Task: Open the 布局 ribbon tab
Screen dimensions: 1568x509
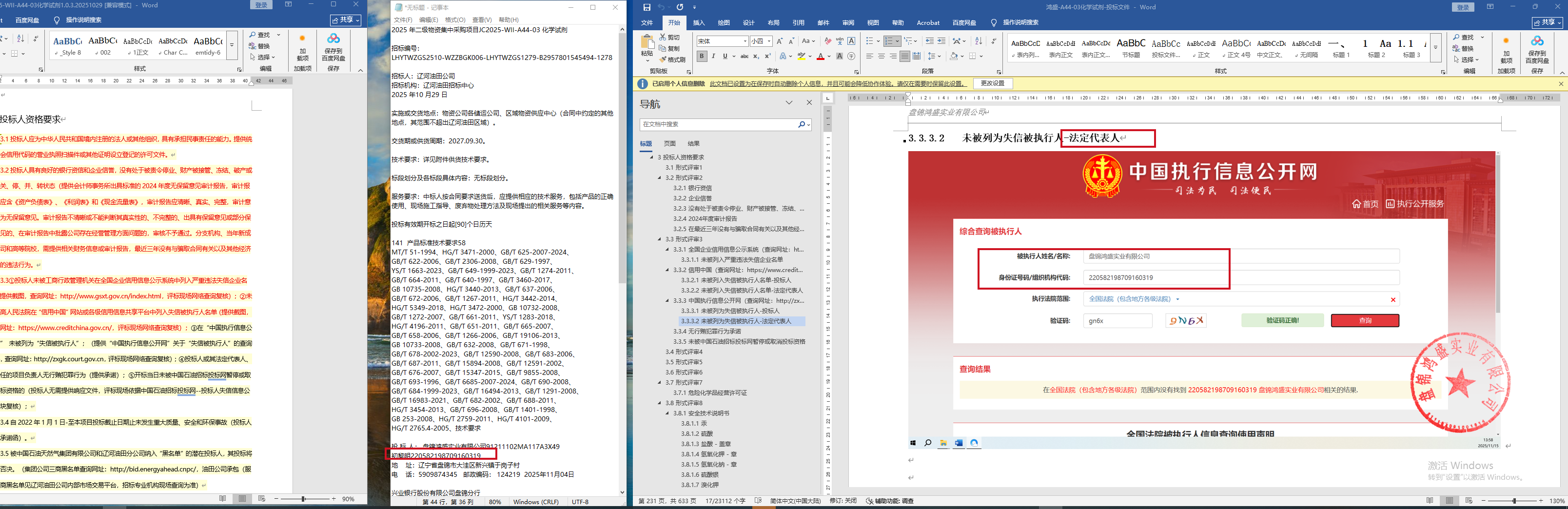Action: tap(773, 22)
